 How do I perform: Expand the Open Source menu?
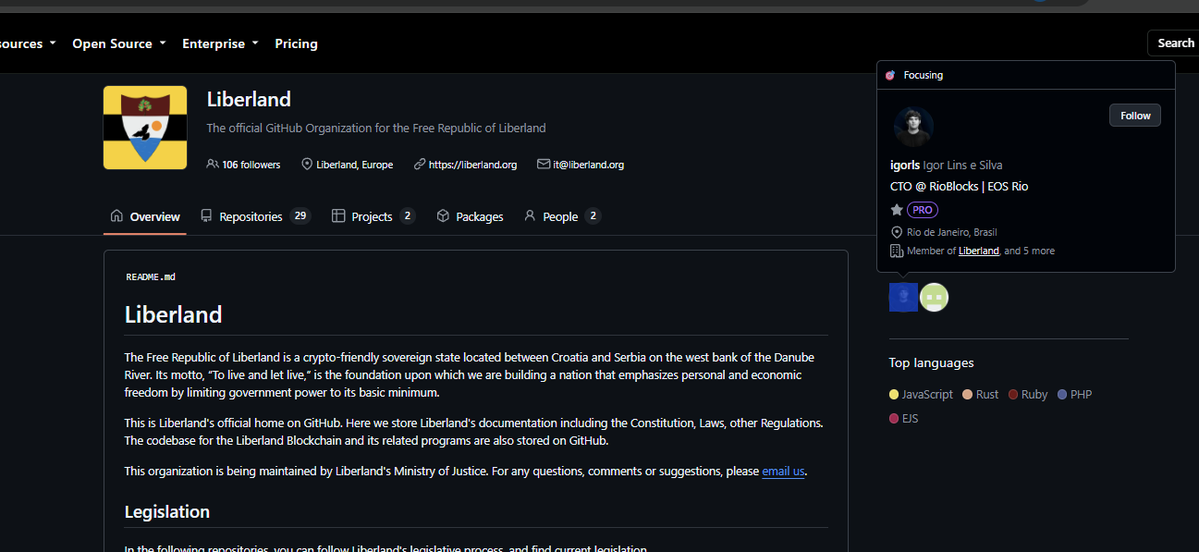(x=119, y=44)
